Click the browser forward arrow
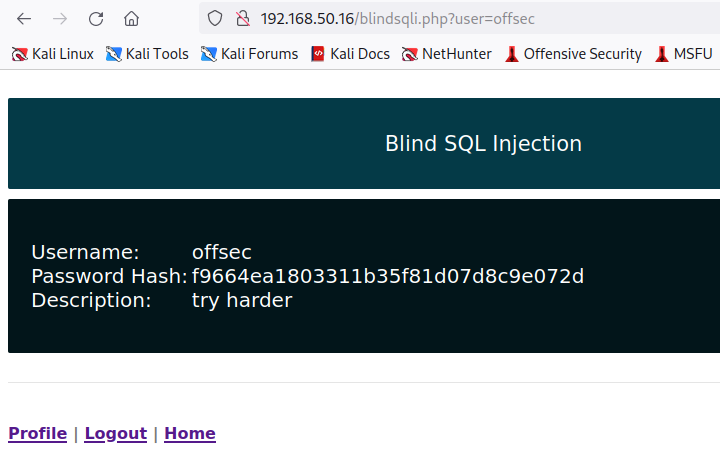 coord(60,18)
